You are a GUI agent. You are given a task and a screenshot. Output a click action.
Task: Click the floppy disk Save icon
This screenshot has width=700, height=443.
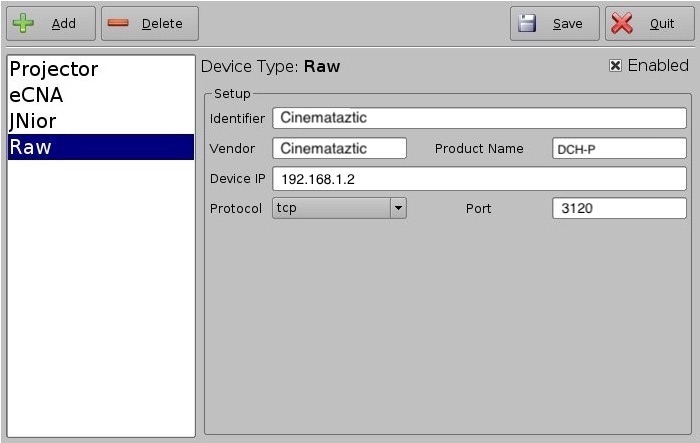point(527,23)
